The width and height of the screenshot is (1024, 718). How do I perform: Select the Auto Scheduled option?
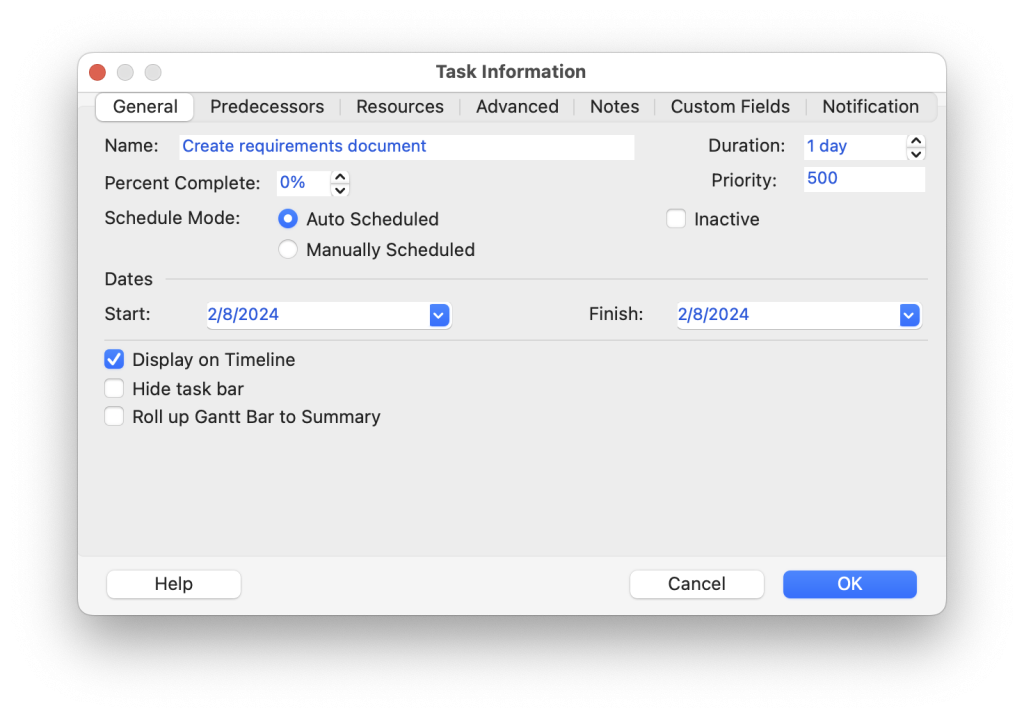pyautogui.click(x=288, y=219)
